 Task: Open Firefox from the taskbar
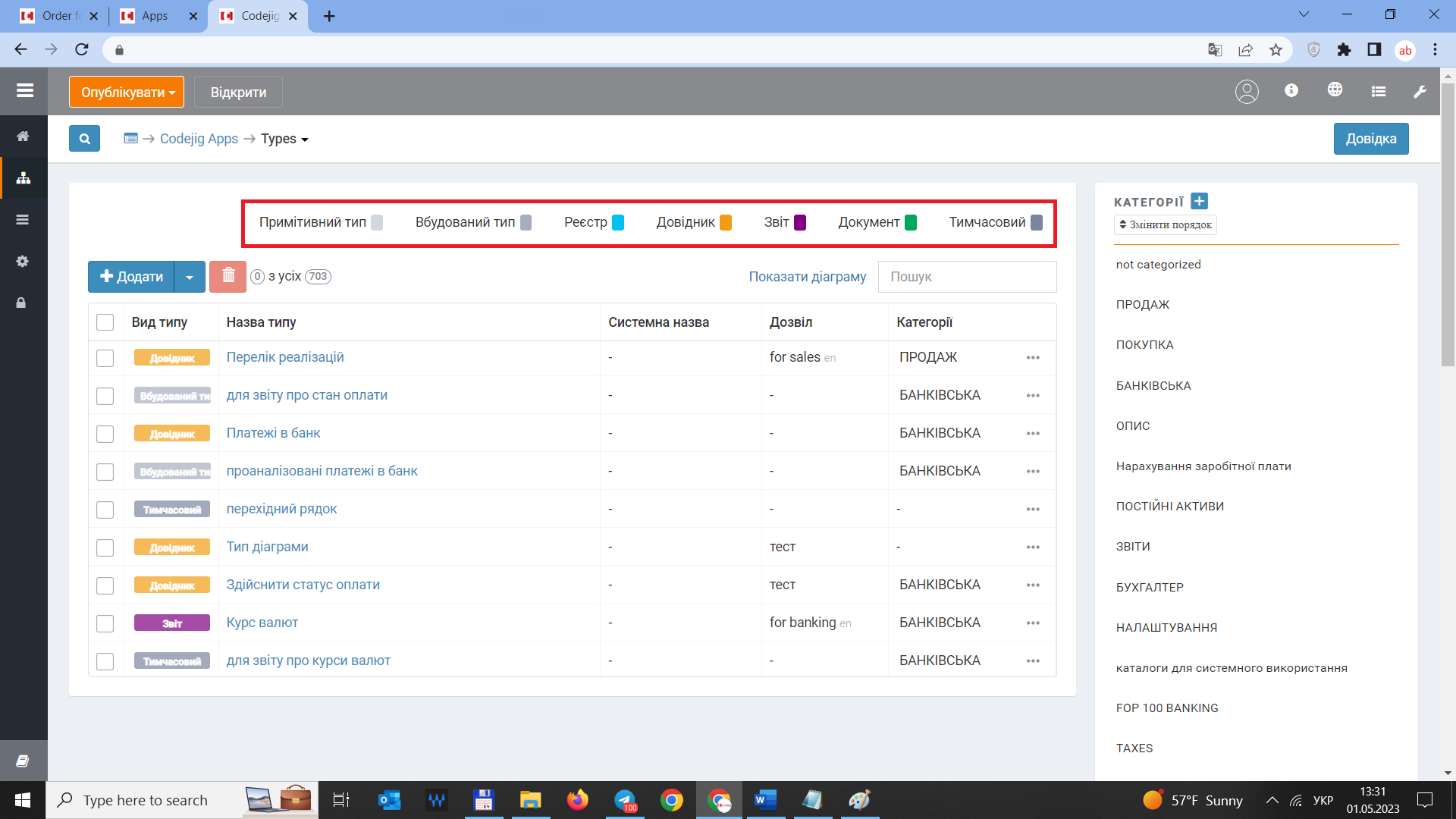point(578,800)
